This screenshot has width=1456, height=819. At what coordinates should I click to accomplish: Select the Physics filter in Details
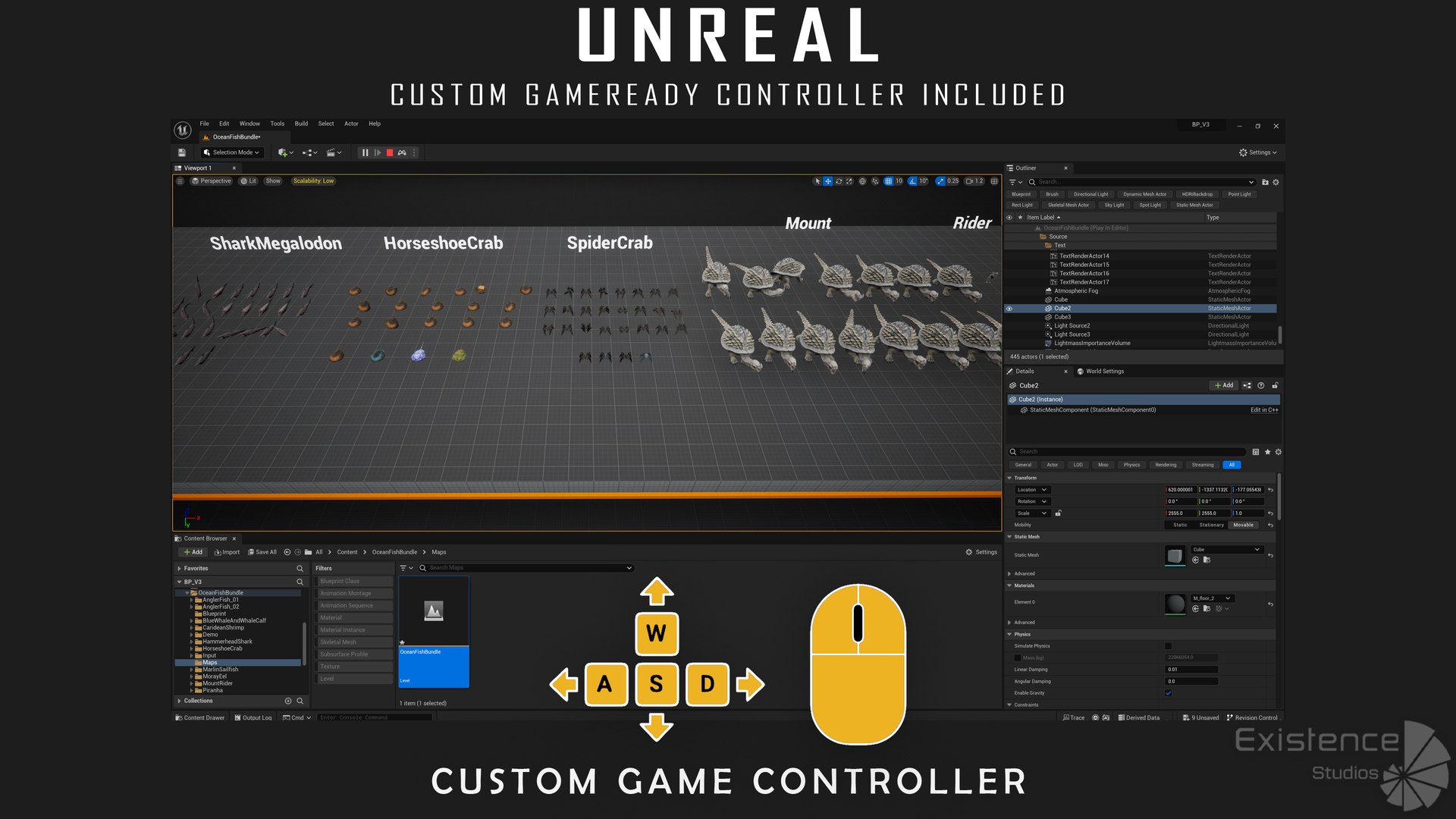tap(1131, 465)
